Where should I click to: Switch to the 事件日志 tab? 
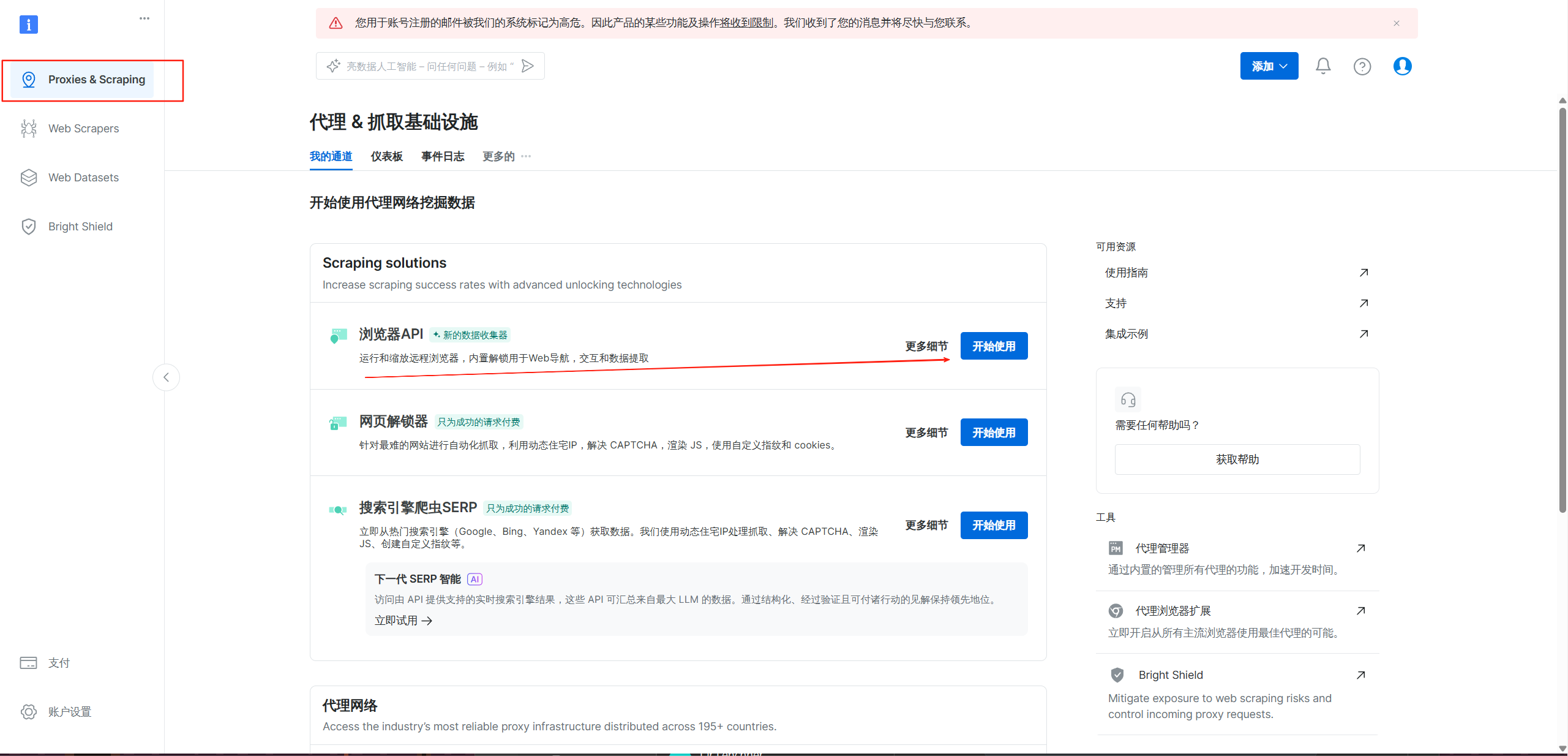click(442, 157)
